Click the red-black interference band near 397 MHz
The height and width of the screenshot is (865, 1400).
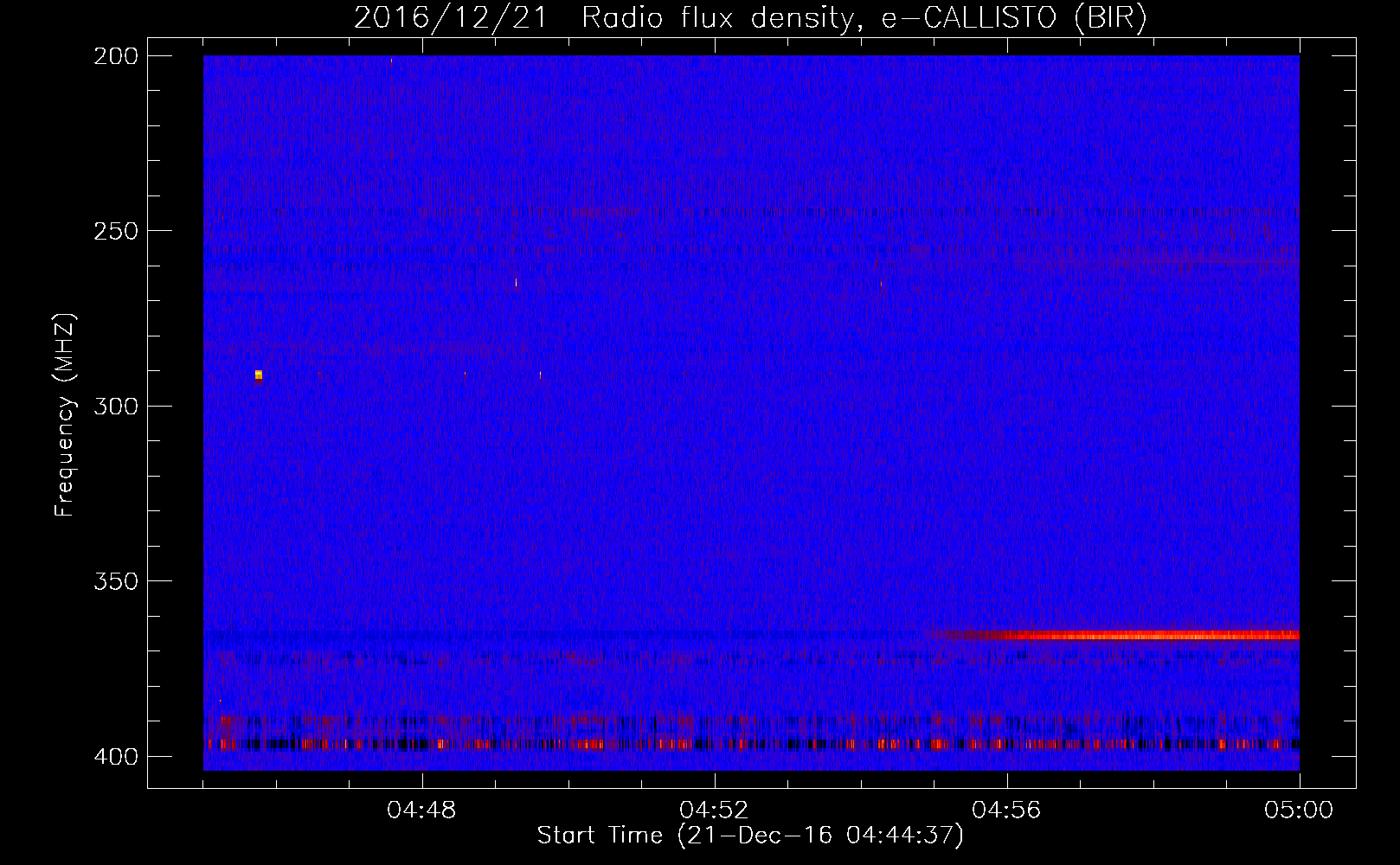[x=752, y=744]
